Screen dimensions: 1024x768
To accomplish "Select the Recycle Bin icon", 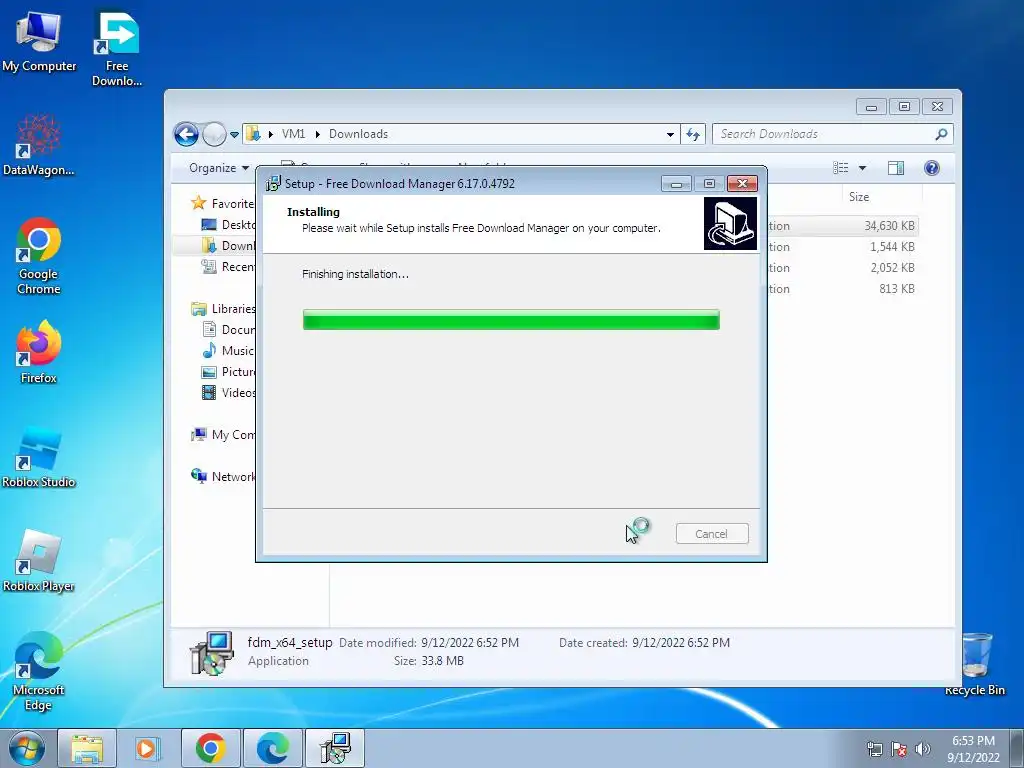I will click(975, 664).
